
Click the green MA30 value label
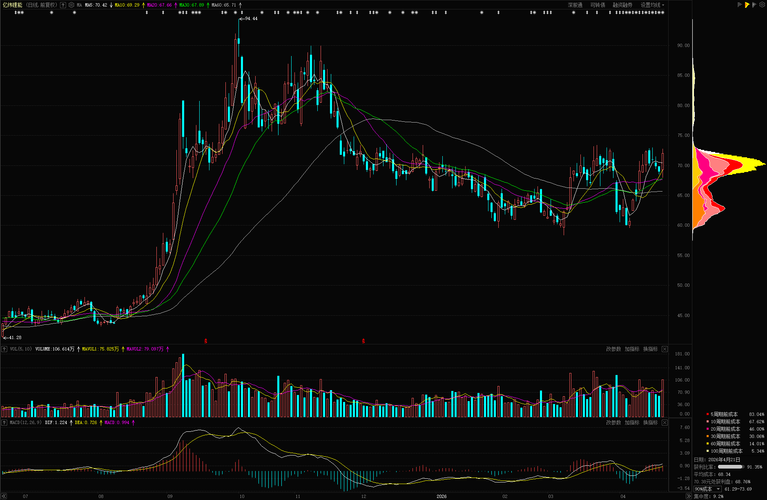pyautogui.click(x=192, y=5)
